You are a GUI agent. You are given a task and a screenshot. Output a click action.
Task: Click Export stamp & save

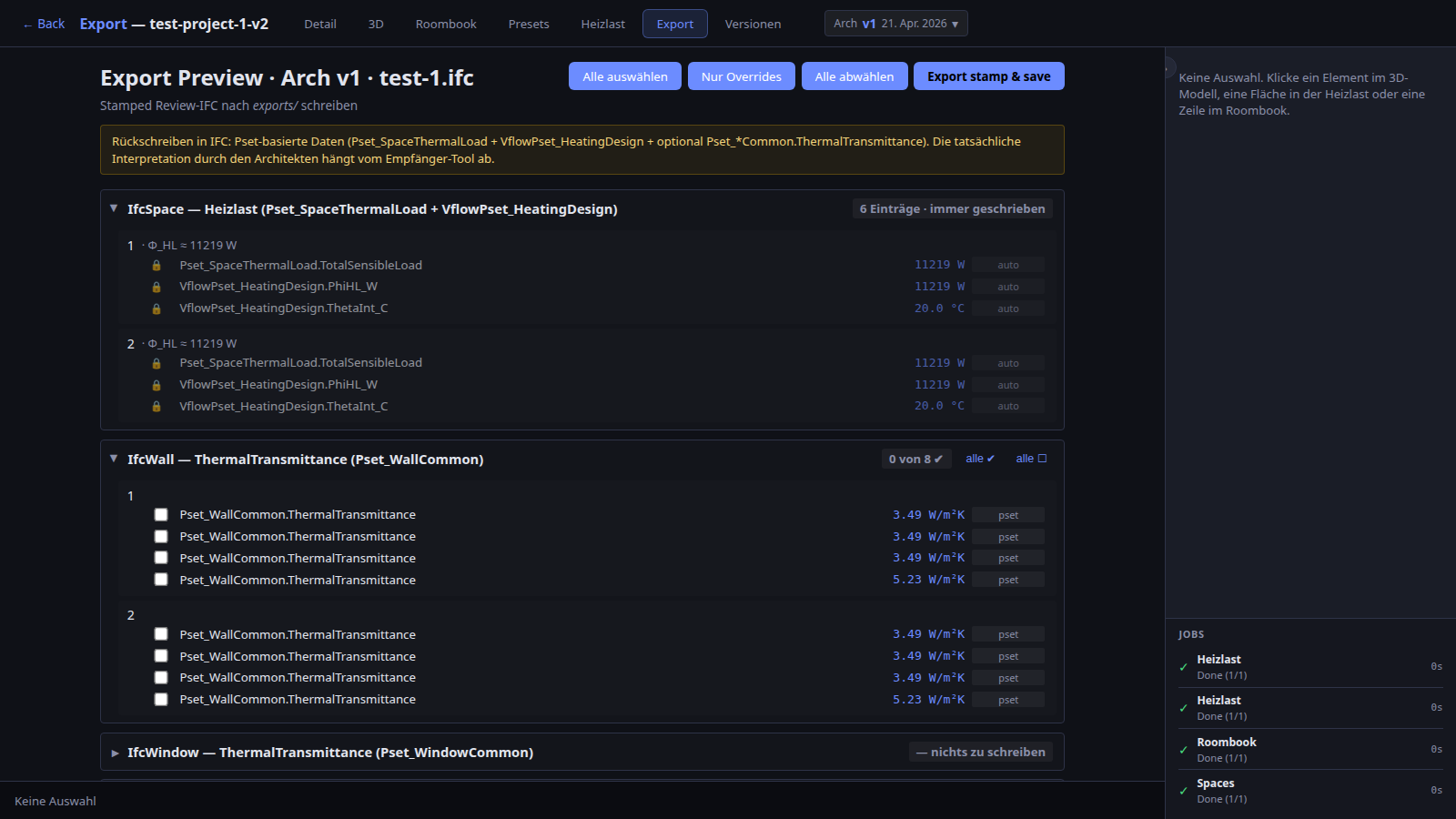tap(989, 76)
